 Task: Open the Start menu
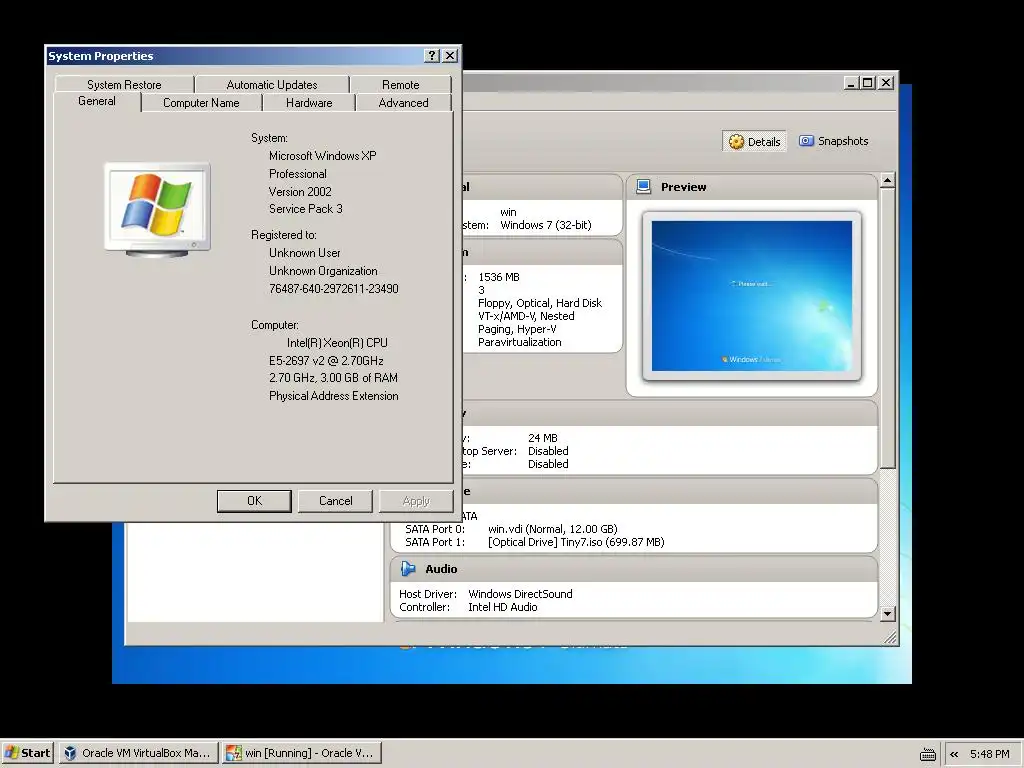pyautogui.click(x=27, y=753)
